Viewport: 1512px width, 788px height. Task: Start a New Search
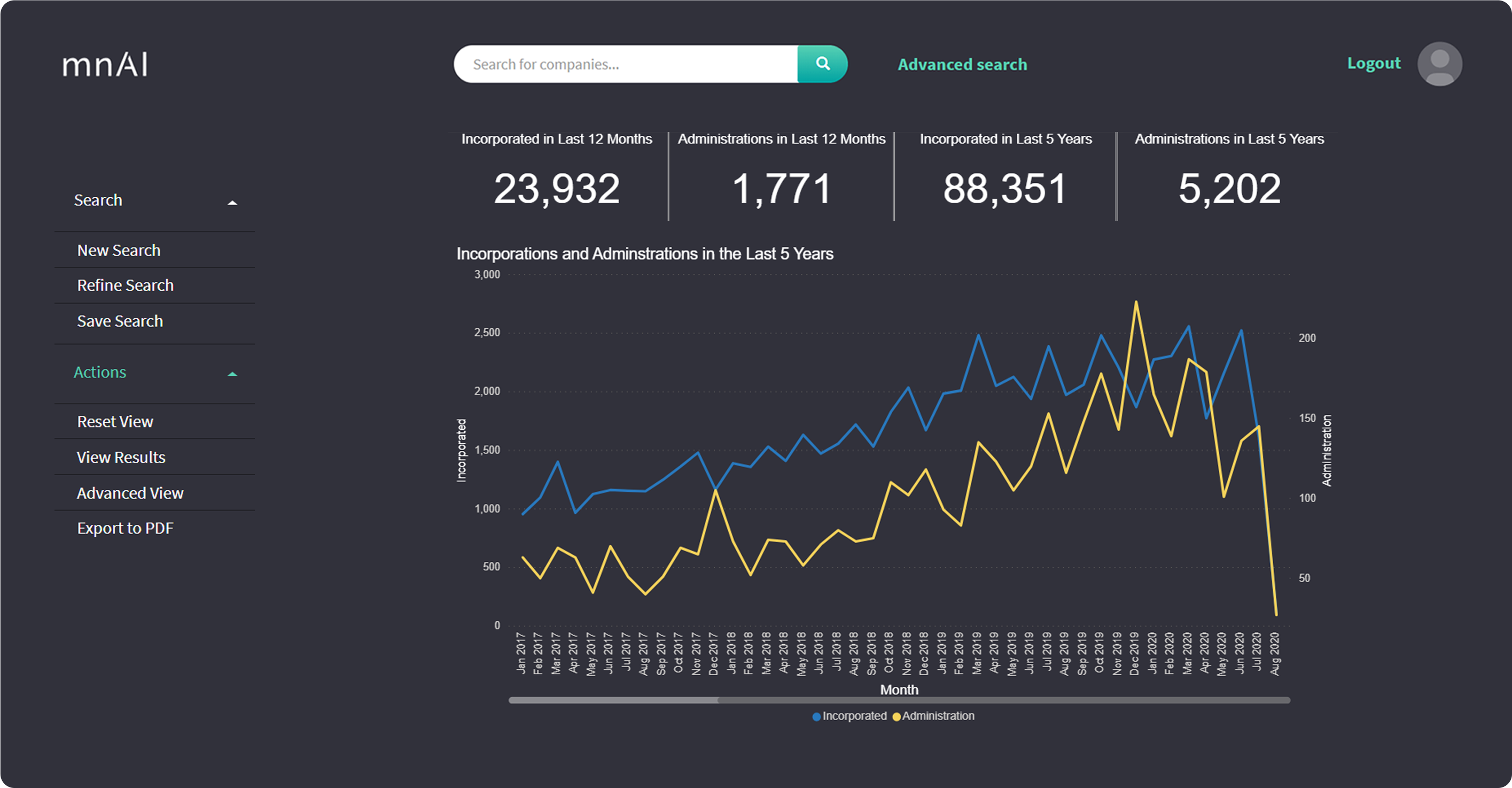click(119, 250)
